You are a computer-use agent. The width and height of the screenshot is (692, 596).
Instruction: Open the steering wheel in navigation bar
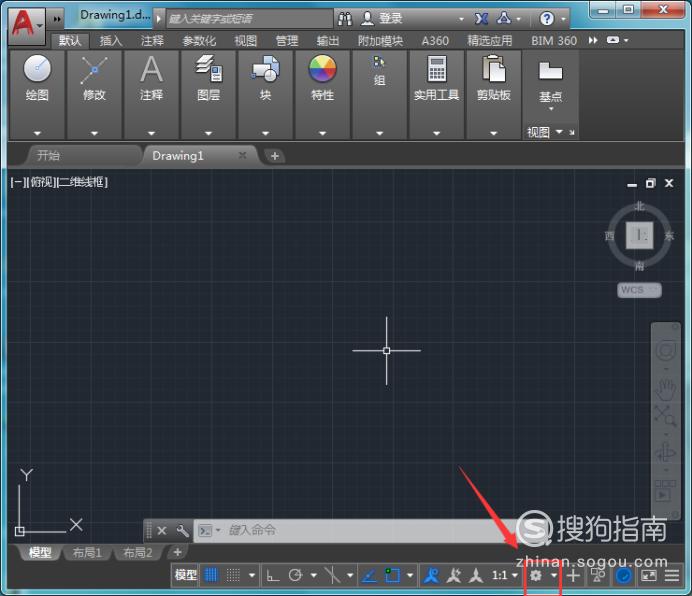point(666,351)
